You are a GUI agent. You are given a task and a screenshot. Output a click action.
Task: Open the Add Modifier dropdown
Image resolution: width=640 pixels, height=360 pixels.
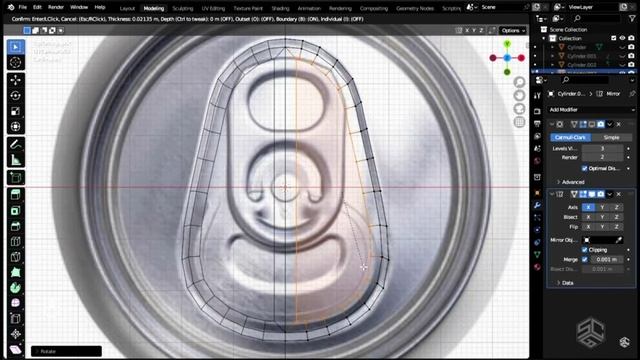point(591,110)
